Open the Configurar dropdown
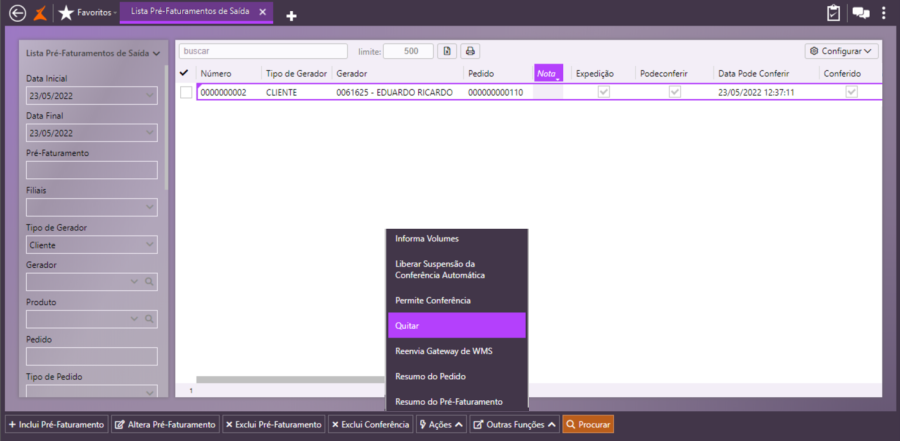The height and width of the screenshot is (441, 900). [x=842, y=51]
